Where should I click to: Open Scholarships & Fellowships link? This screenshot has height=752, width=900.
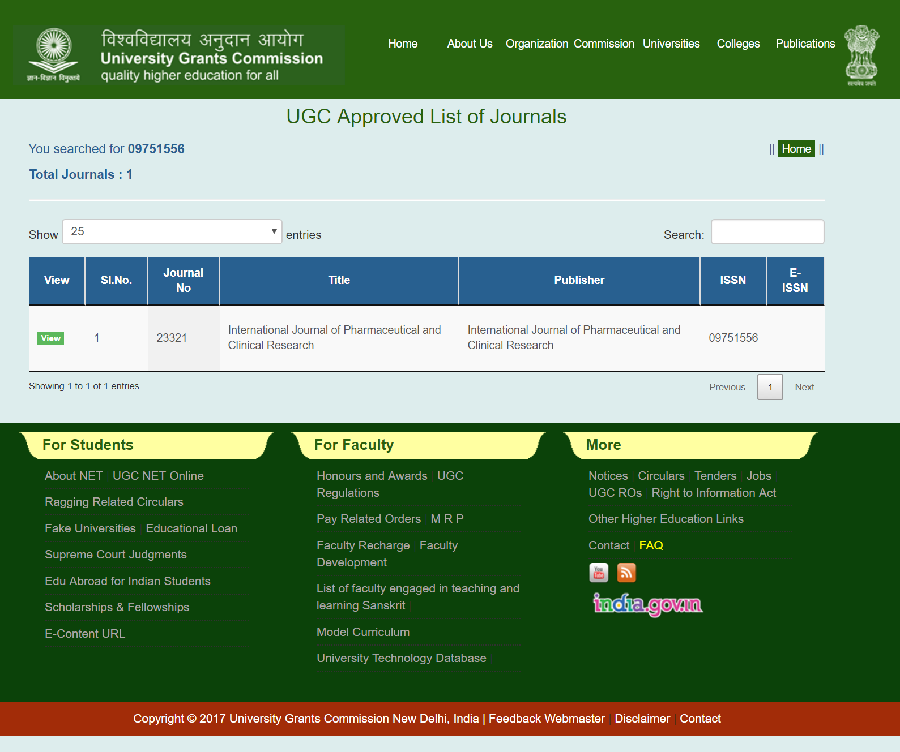117,607
